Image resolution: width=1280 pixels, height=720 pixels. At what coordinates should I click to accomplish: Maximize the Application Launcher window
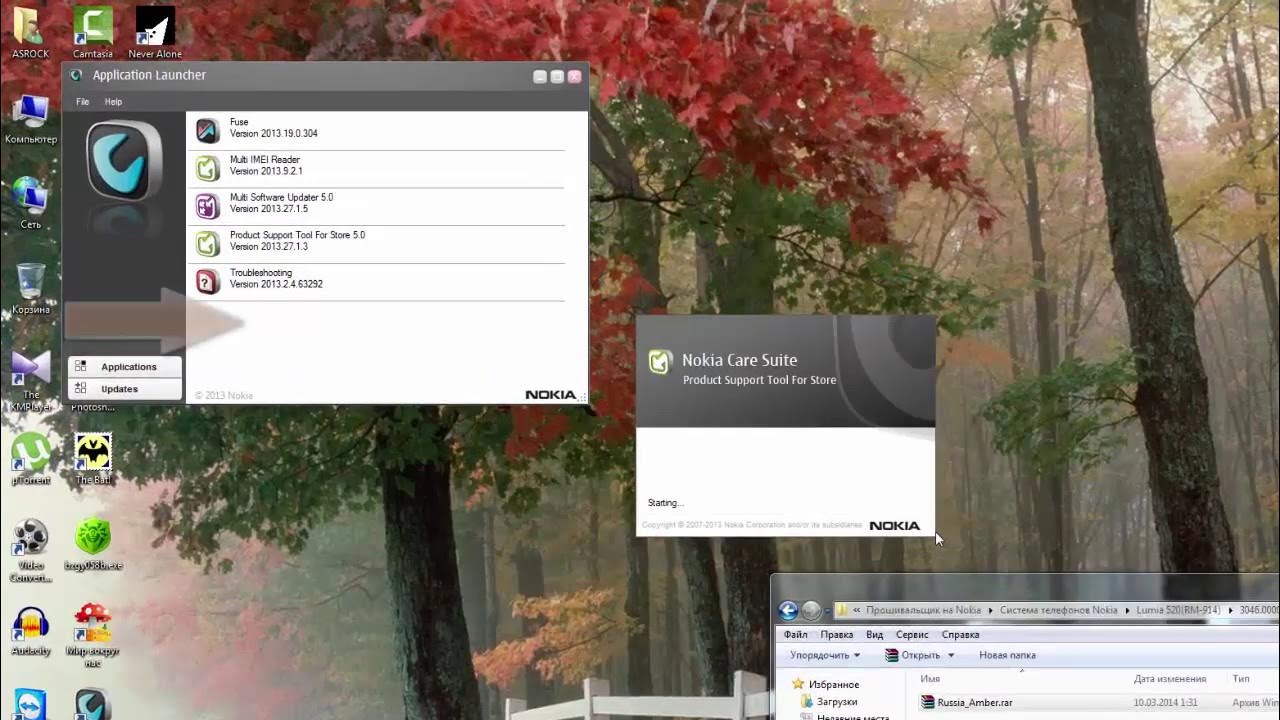(x=557, y=76)
